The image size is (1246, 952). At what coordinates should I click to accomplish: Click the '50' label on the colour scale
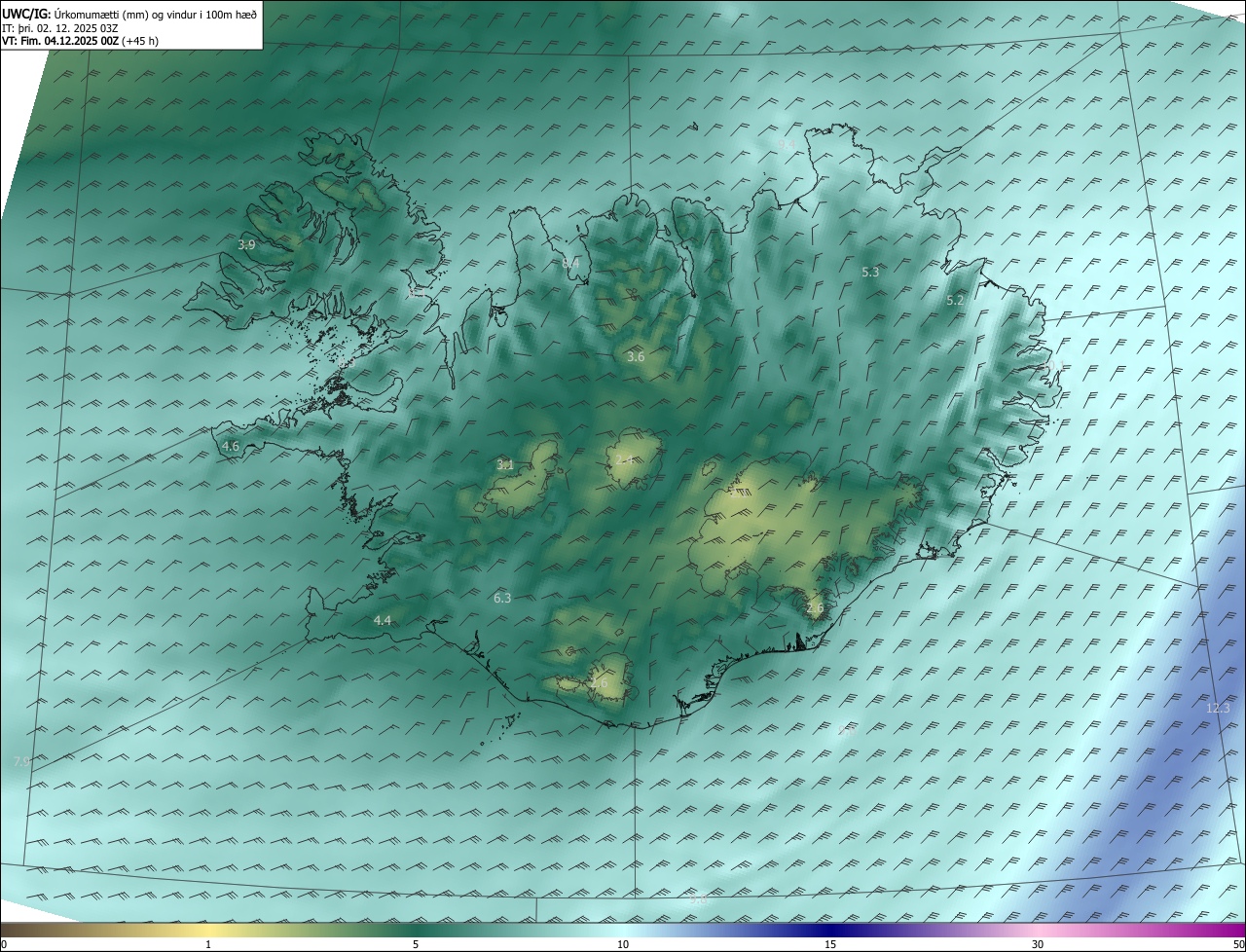click(x=1238, y=944)
